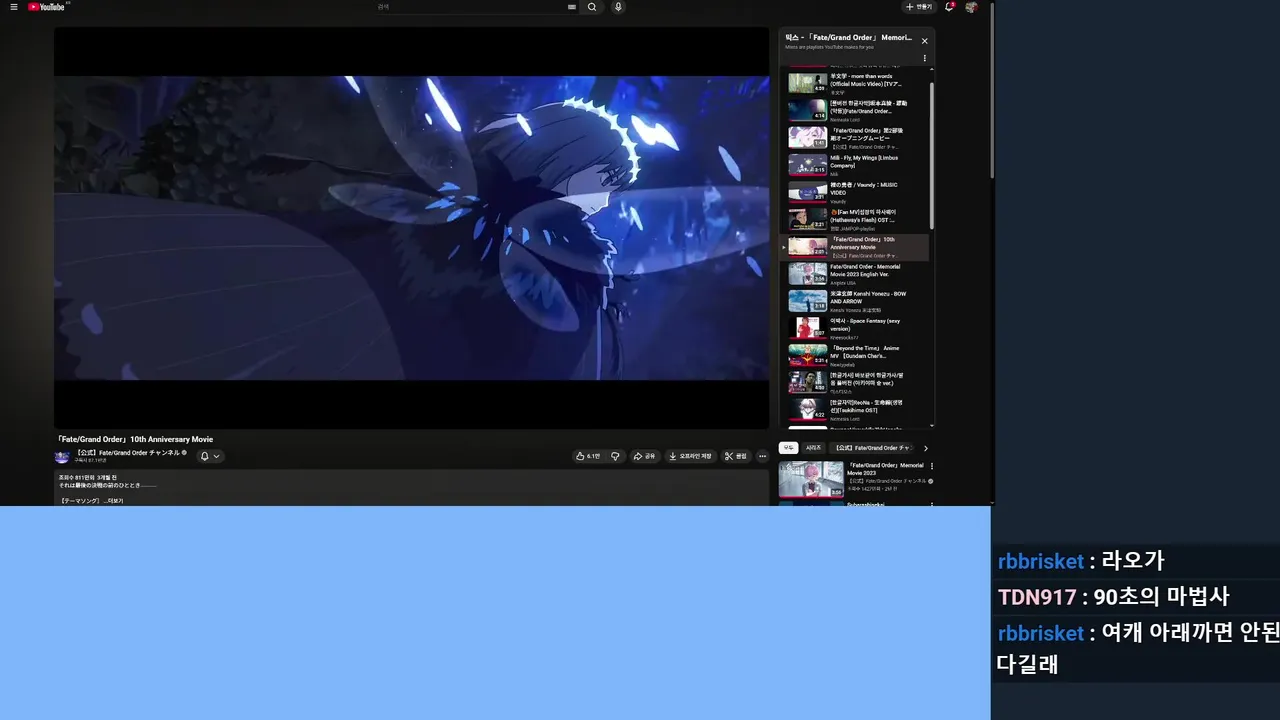Open the hamburger guide menu
The height and width of the screenshot is (720, 1280).
coord(16,7)
